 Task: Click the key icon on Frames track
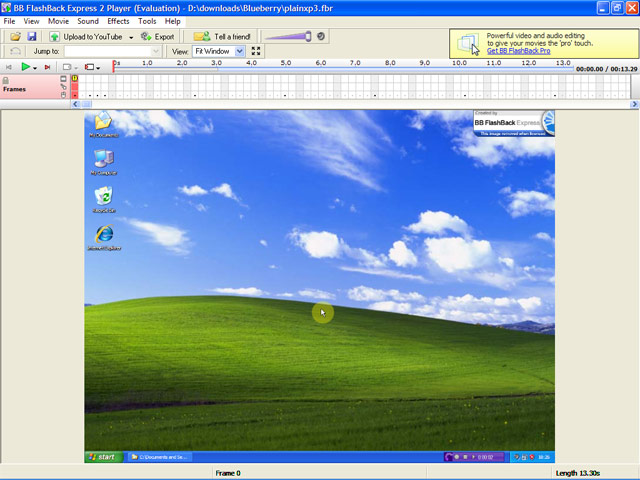pyautogui.click(x=63, y=87)
